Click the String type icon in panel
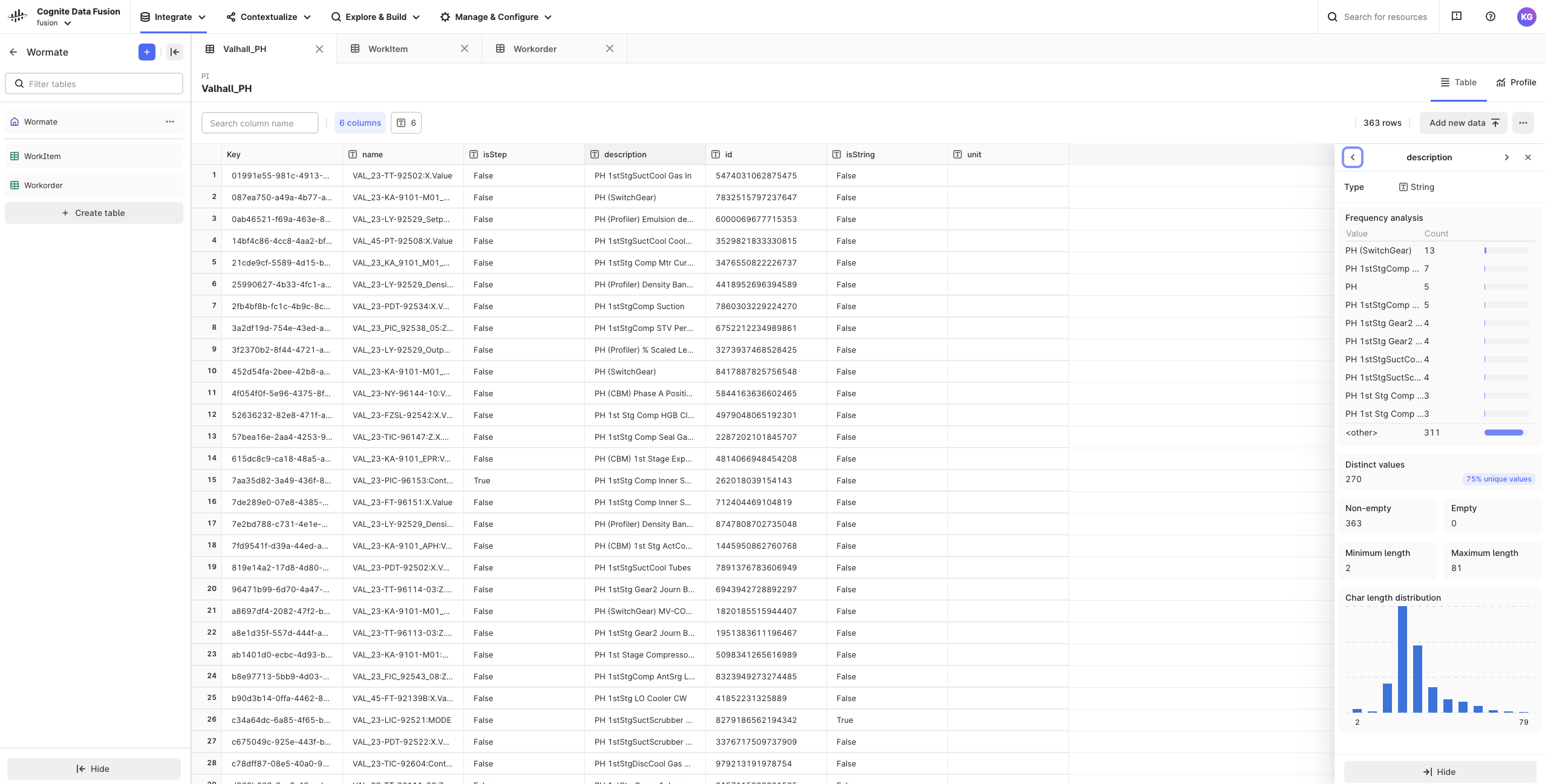This screenshot has width=1545, height=784. coord(1403,187)
